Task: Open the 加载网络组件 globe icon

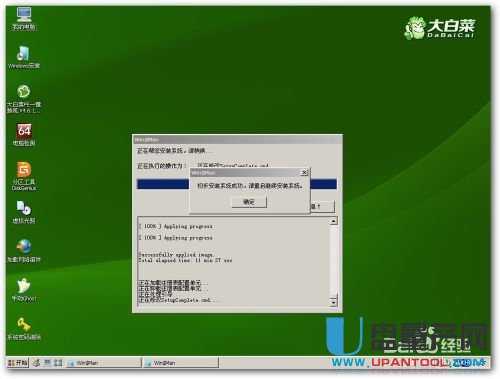Action: tap(24, 251)
